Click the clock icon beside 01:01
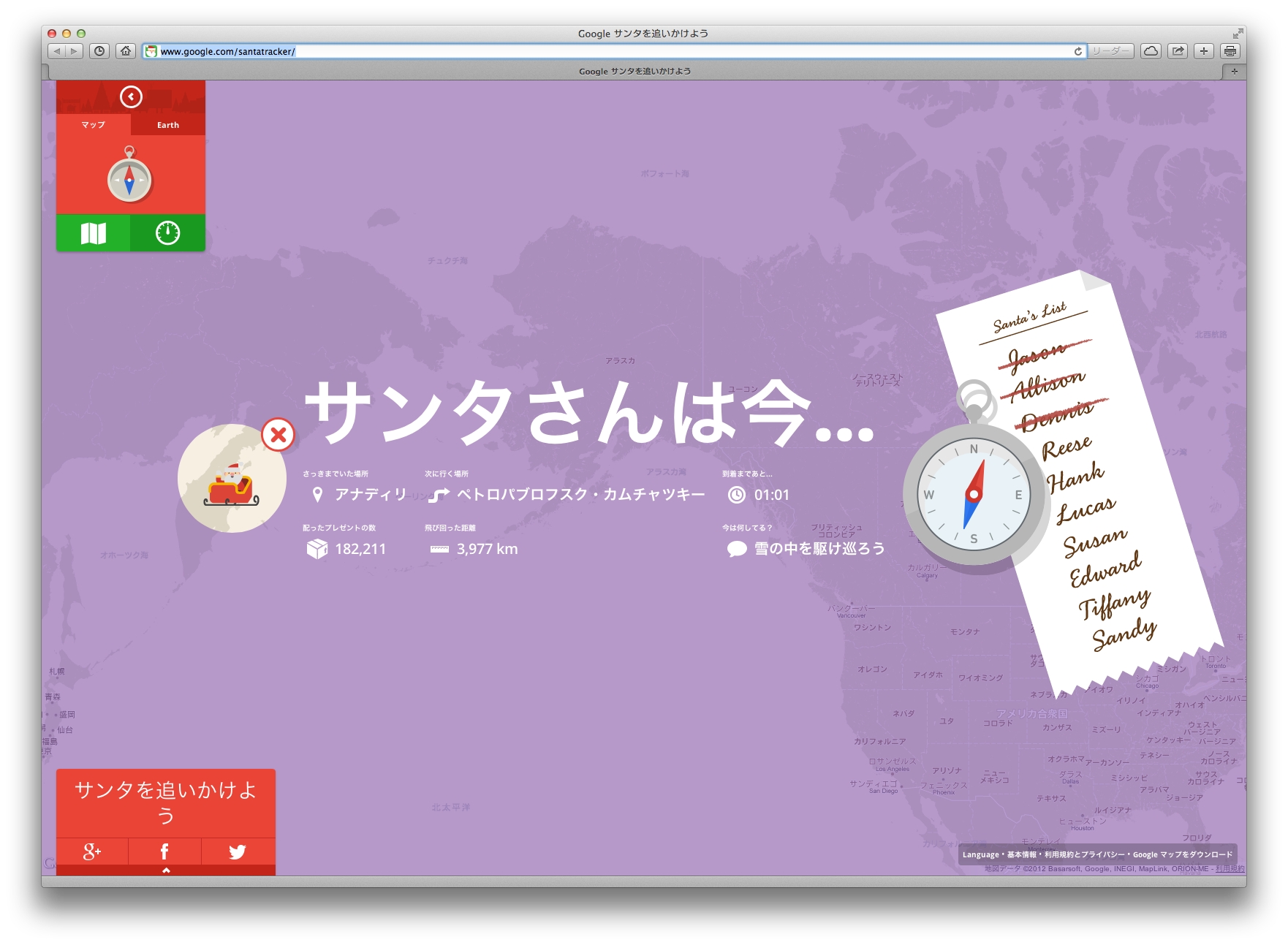Screen dimensions: 1288x945 click(737, 495)
